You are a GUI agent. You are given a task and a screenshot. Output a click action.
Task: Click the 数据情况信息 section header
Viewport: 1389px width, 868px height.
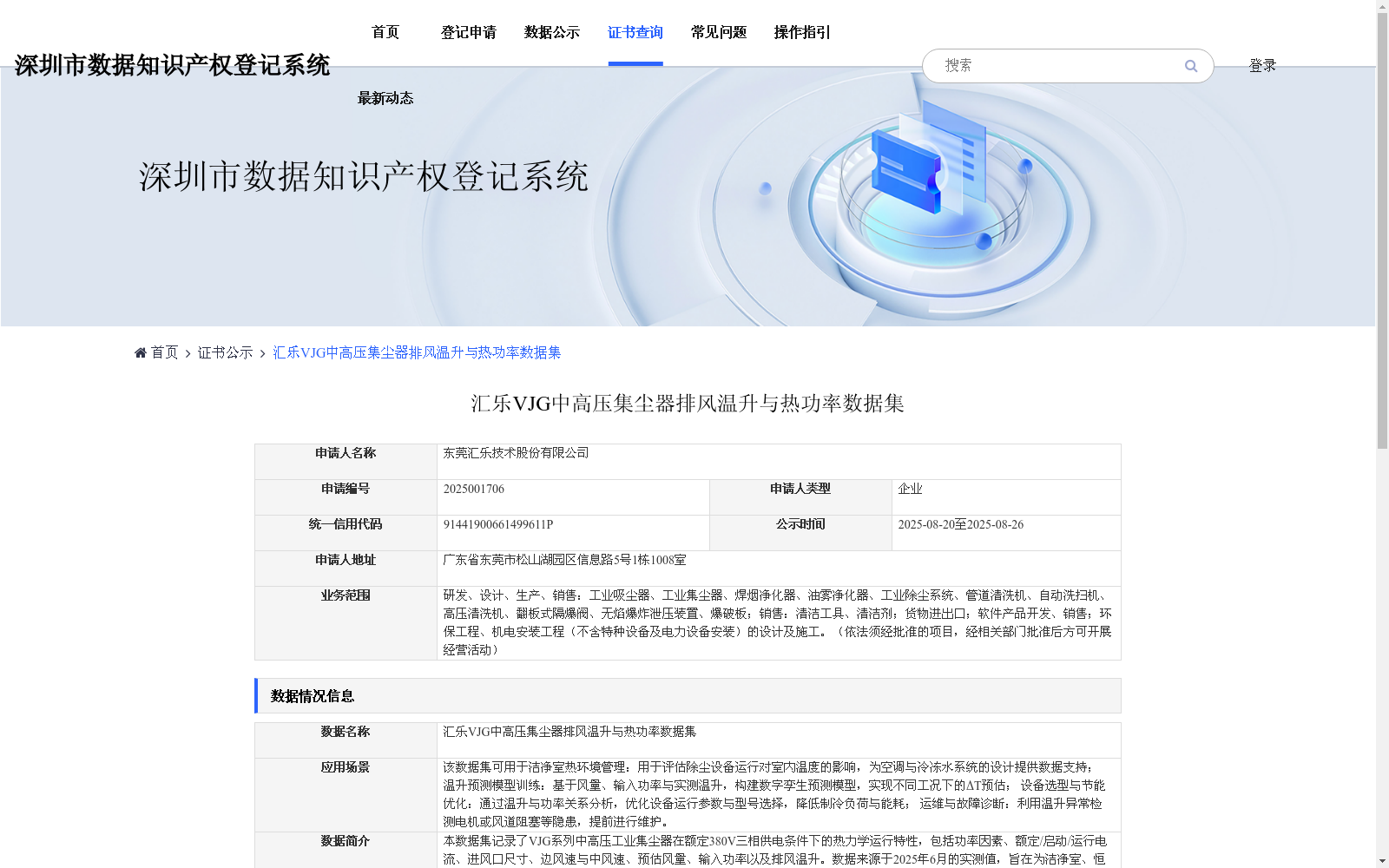click(x=688, y=696)
